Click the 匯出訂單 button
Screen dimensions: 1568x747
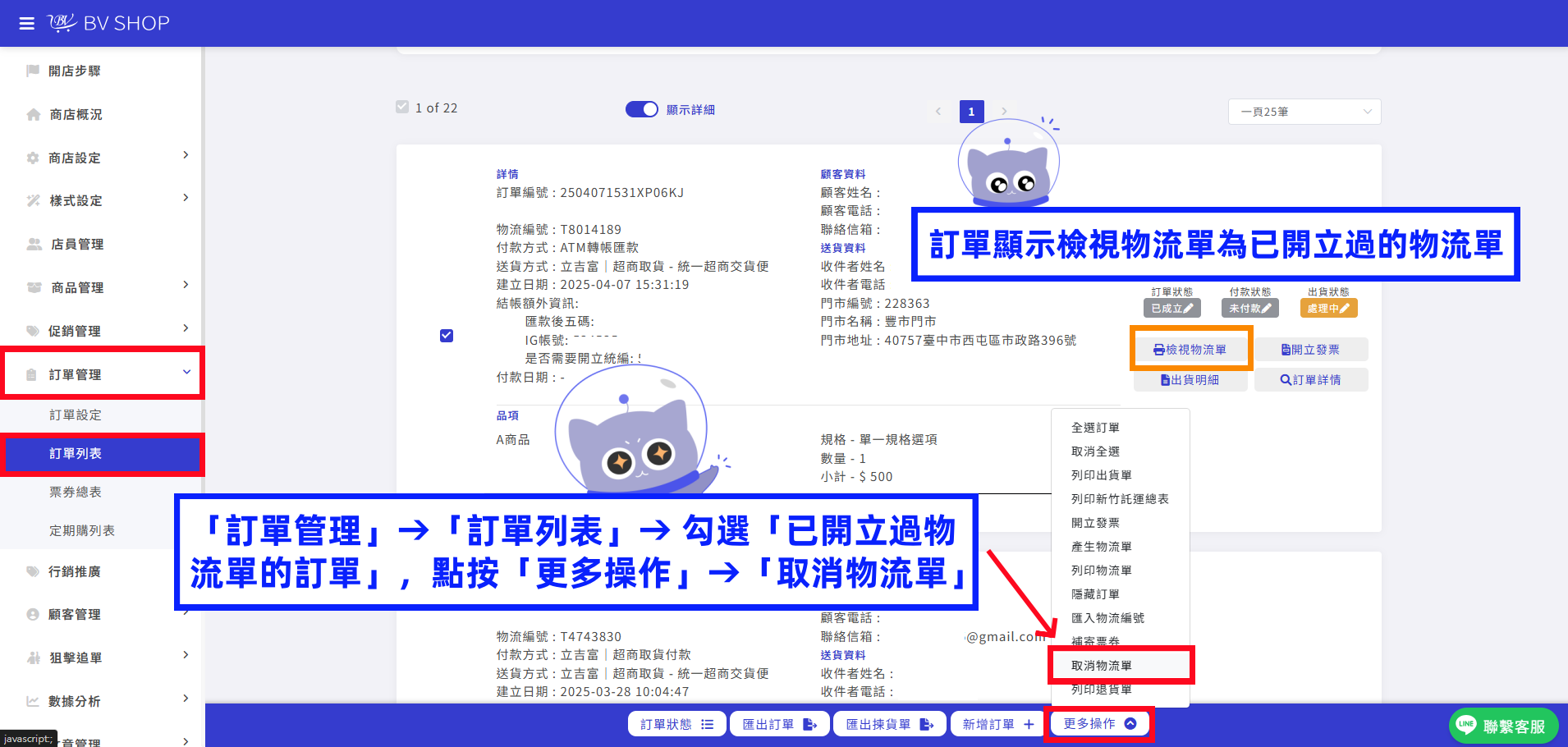click(x=780, y=724)
